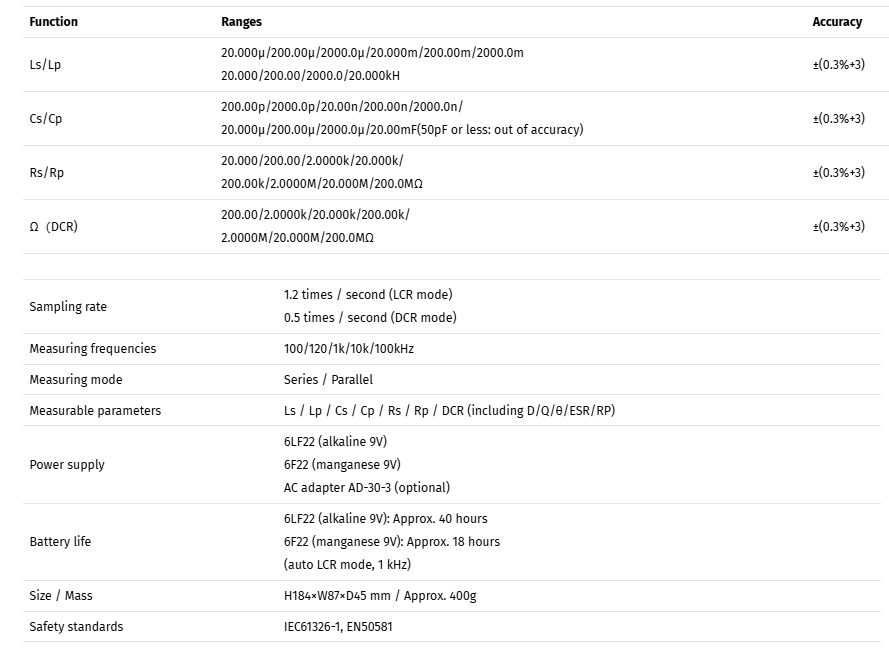Click the AC adapter AD-30-3 (optional) text
The image size is (889, 652).
coord(367,487)
